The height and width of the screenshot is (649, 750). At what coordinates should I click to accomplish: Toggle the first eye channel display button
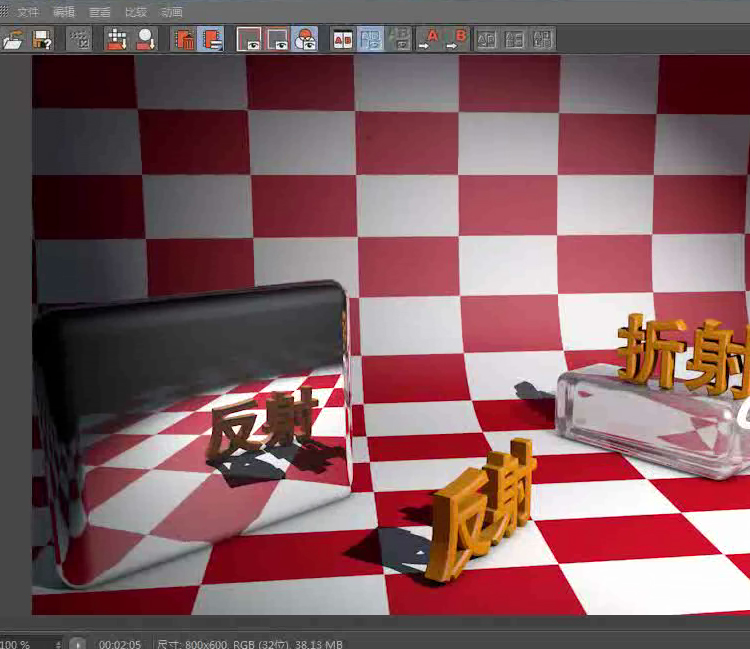pyautogui.click(x=249, y=39)
